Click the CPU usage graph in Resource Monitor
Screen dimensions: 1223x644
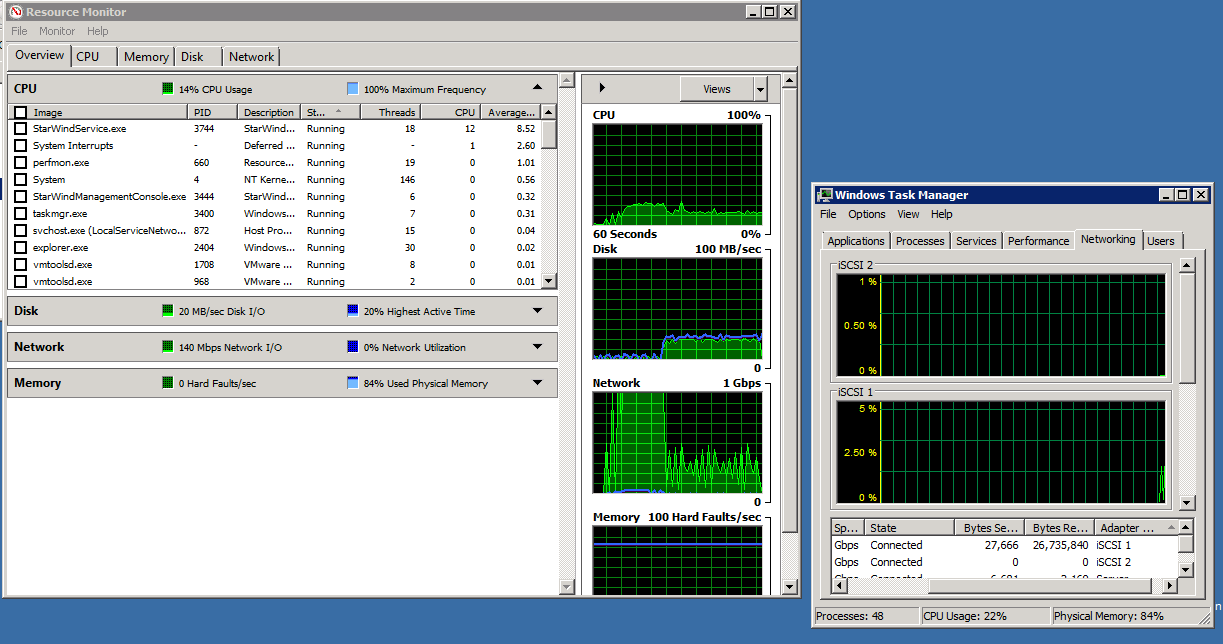(x=677, y=175)
